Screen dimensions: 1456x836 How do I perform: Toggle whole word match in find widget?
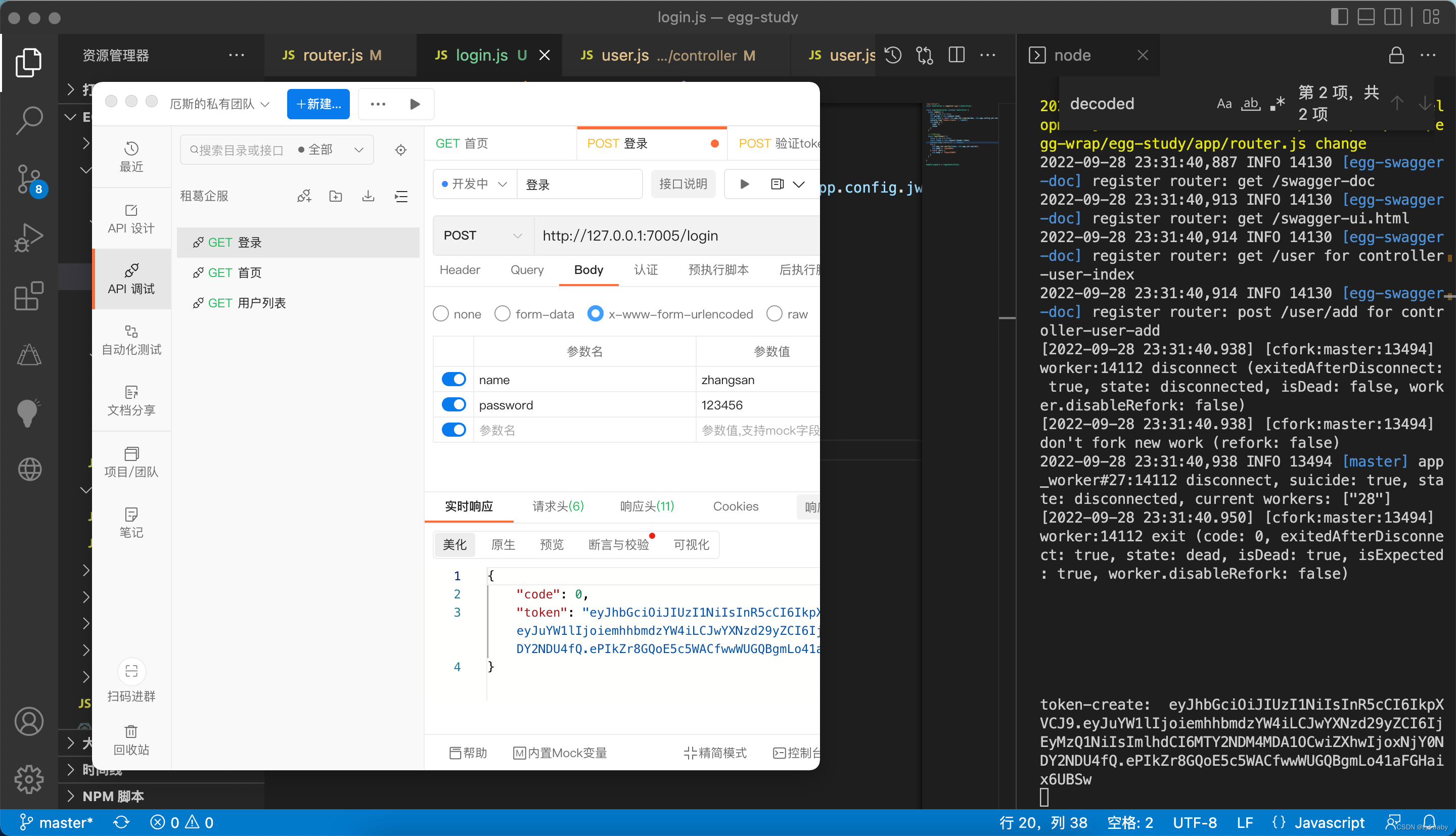click(1250, 104)
